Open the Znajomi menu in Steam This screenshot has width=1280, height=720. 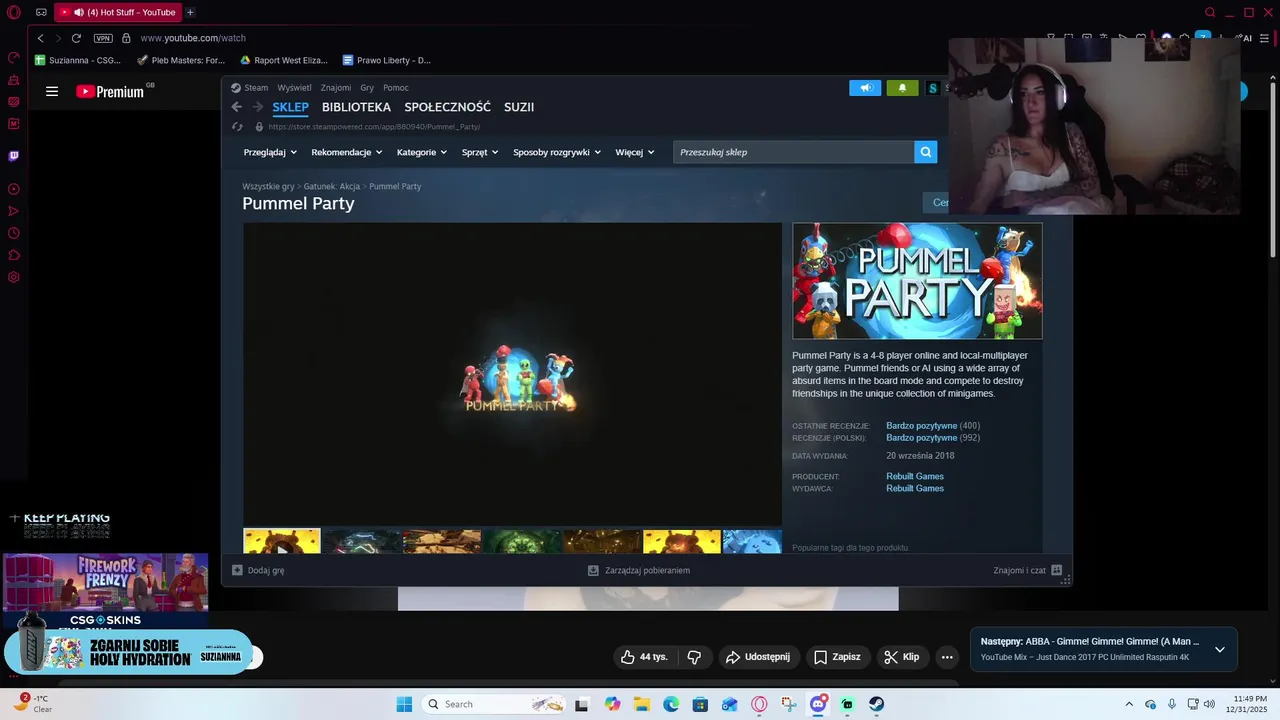click(x=336, y=88)
